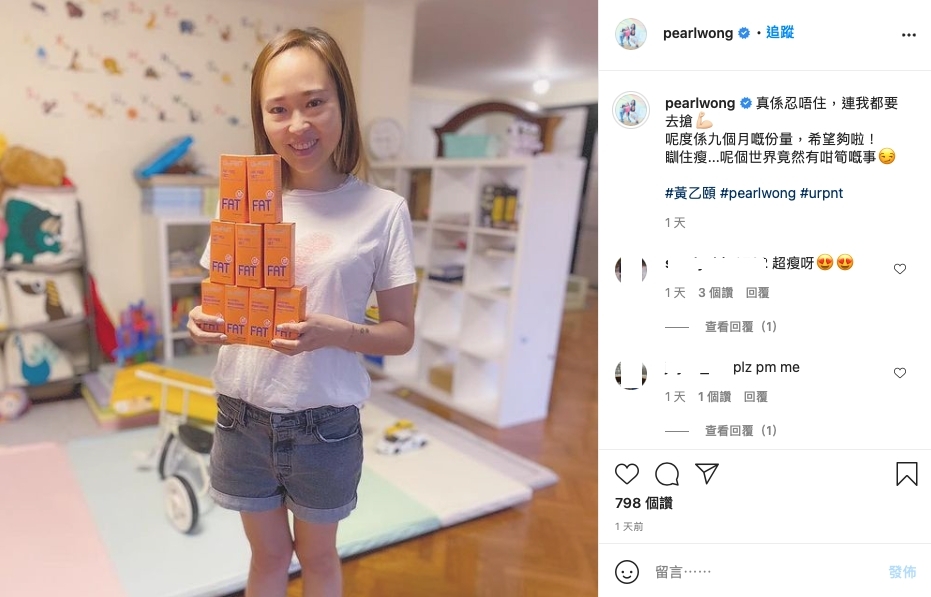Expand replies under 'plz pm me' comment
This screenshot has height=597, width=931.
(x=740, y=431)
